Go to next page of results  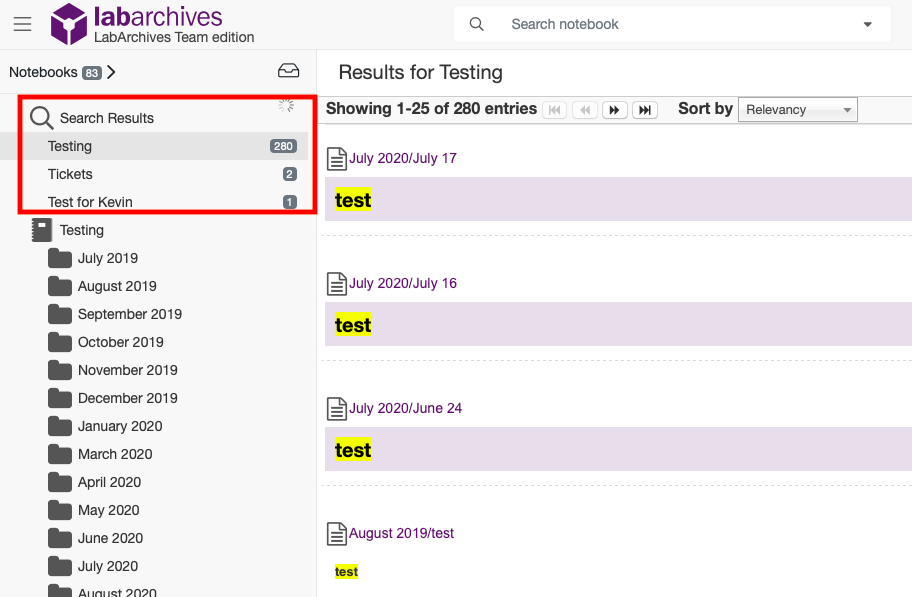(615, 109)
